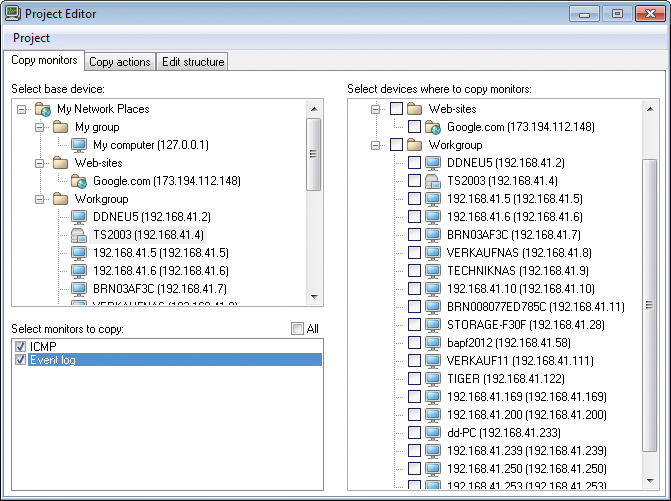The image size is (671, 501).
Task: Select 192.168.41.200 row in target tree
Action: (526, 415)
